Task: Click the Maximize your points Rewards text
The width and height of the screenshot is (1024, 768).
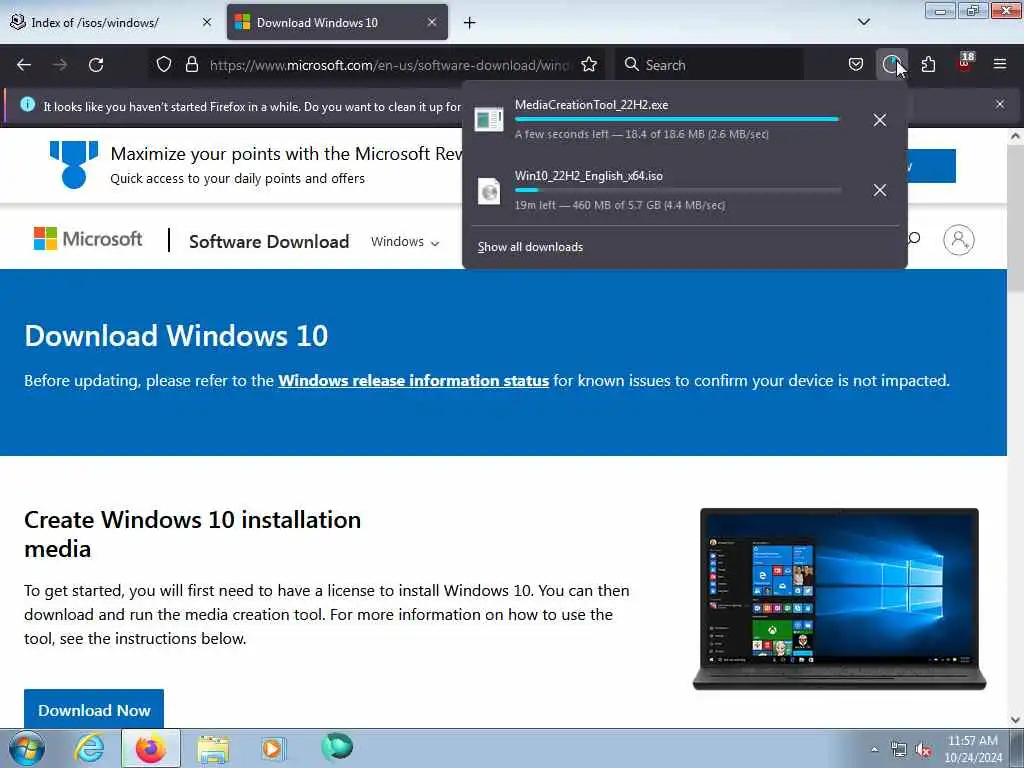Action: (286, 154)
